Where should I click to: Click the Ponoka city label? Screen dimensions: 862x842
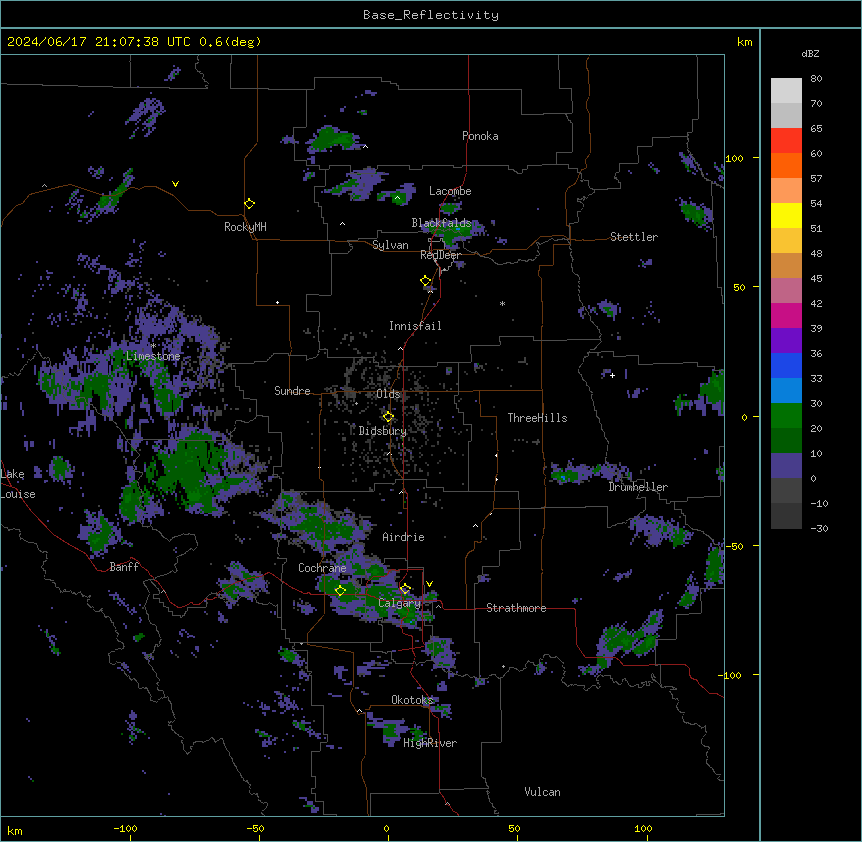480,136
